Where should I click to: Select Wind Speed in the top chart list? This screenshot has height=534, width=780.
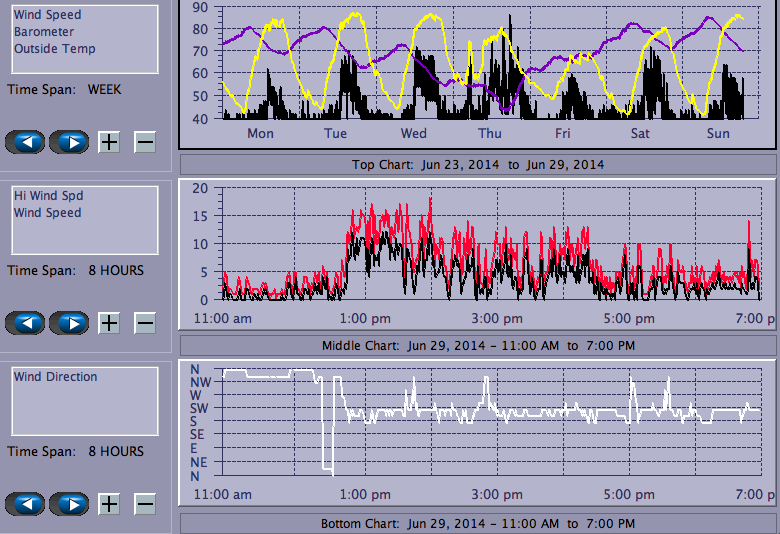pos(48,15)
